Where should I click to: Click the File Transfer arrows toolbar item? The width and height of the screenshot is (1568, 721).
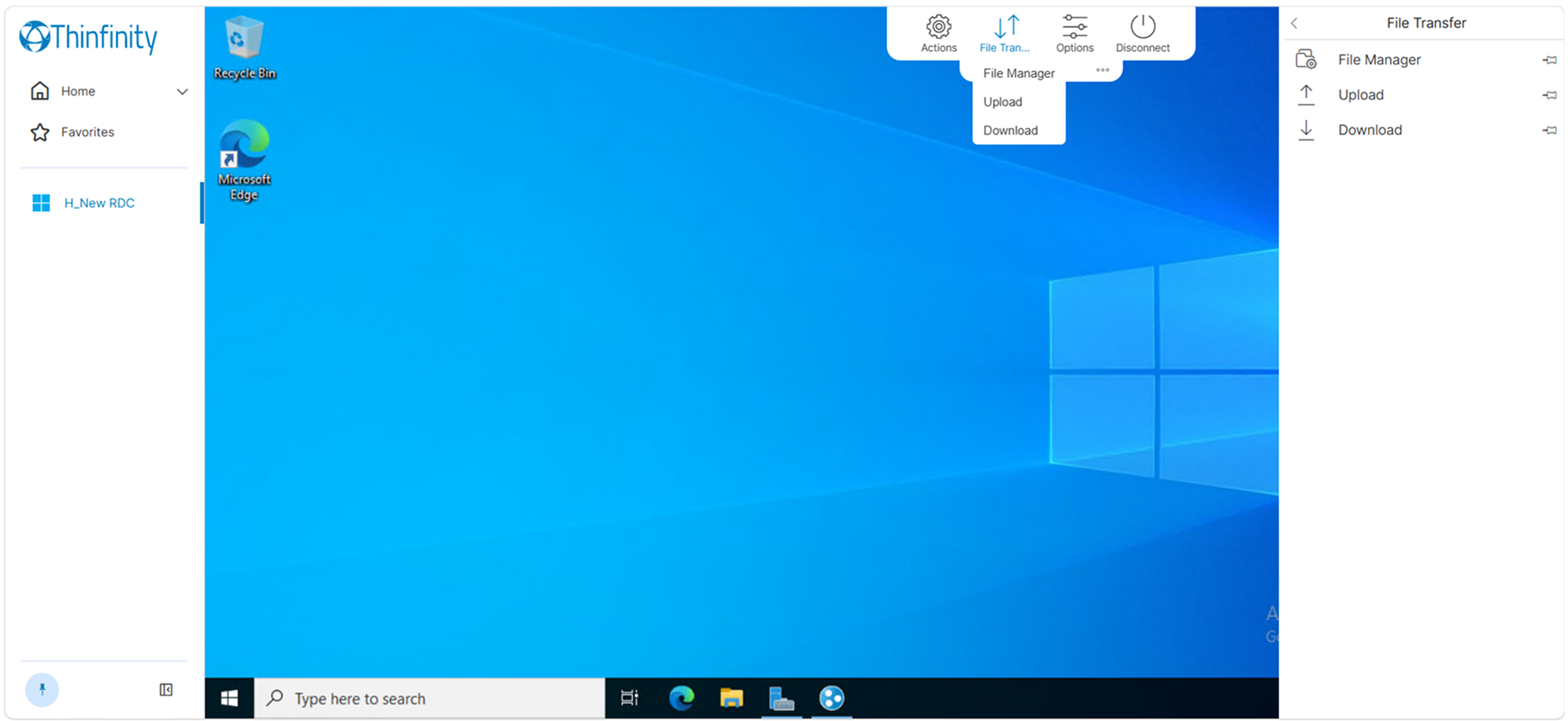tap(1005, 33)
